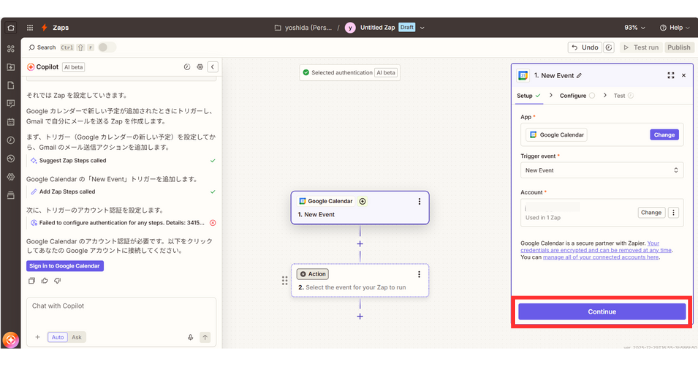Click the version history icon next to Undo

point(609,47)
